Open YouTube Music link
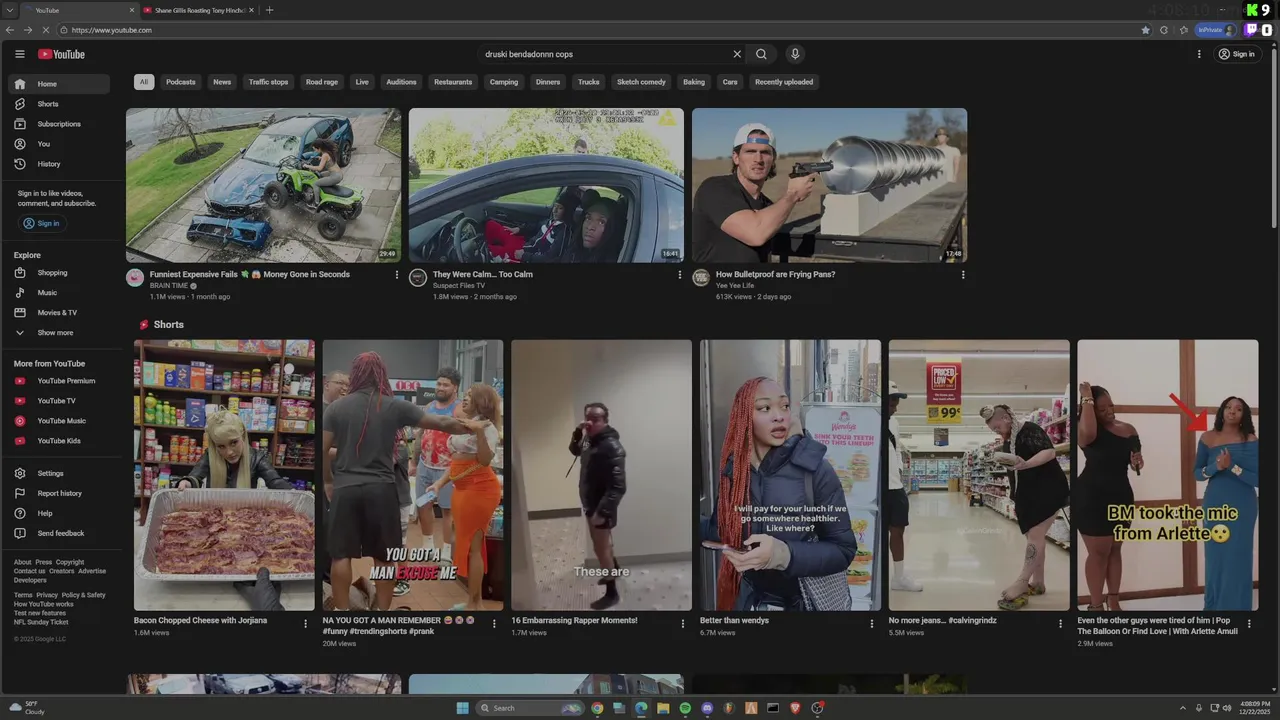Screen dimensions: 1280x720 tap(59, 421)
